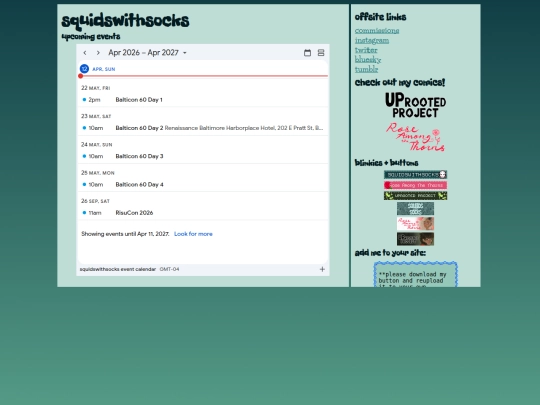Open the Rose Among the Thorns logo
The width and height of the screenshot is (540, 405).
tap(415, 137)
